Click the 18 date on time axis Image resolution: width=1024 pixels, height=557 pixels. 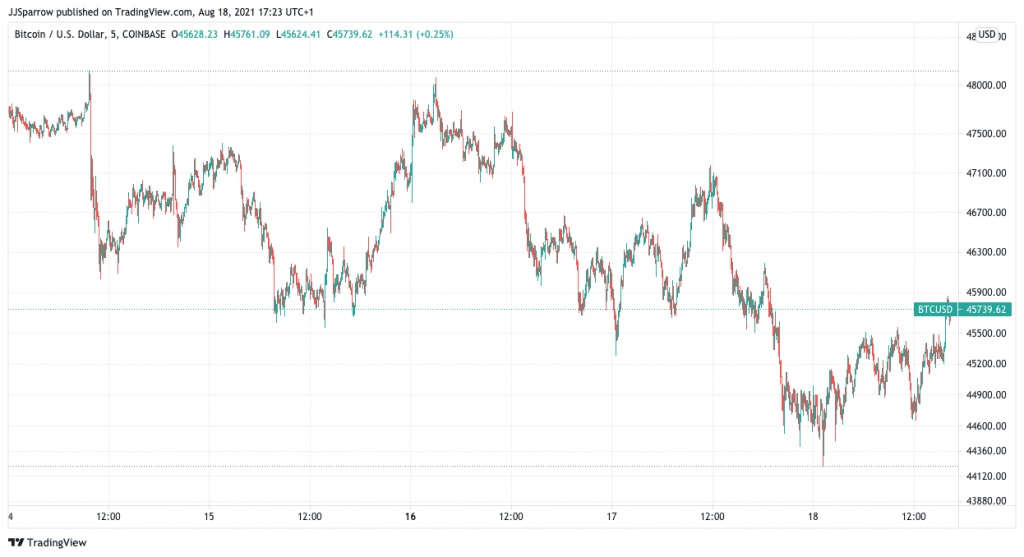813,517
